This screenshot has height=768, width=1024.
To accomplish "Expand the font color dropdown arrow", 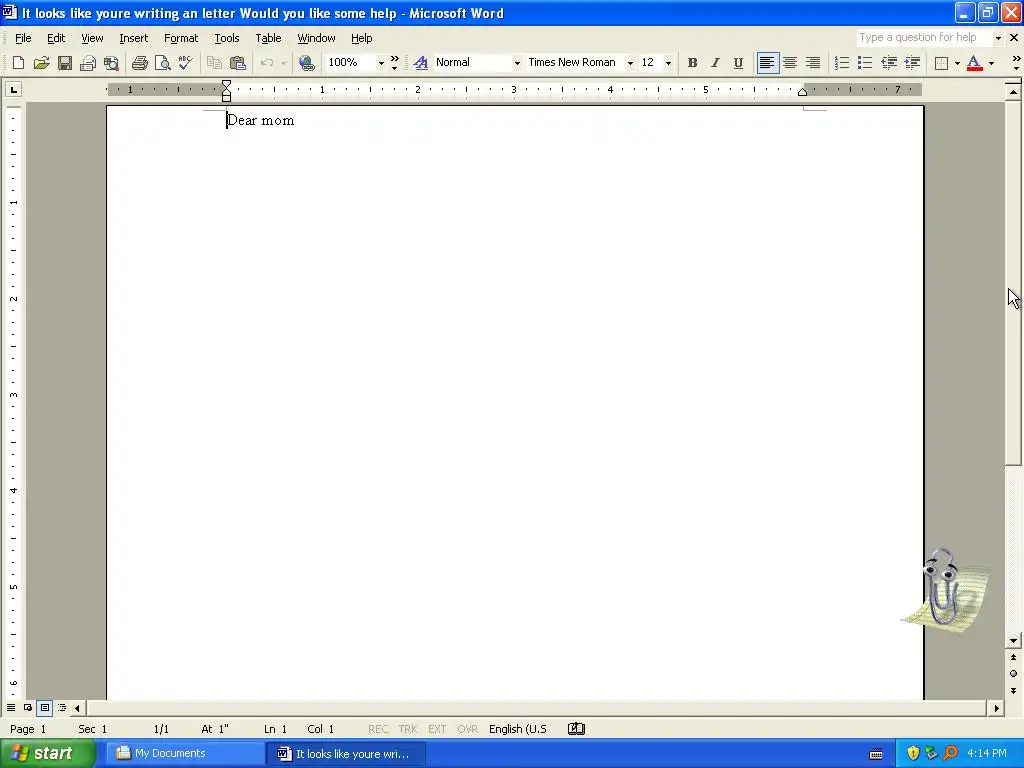I will [991, 63].
